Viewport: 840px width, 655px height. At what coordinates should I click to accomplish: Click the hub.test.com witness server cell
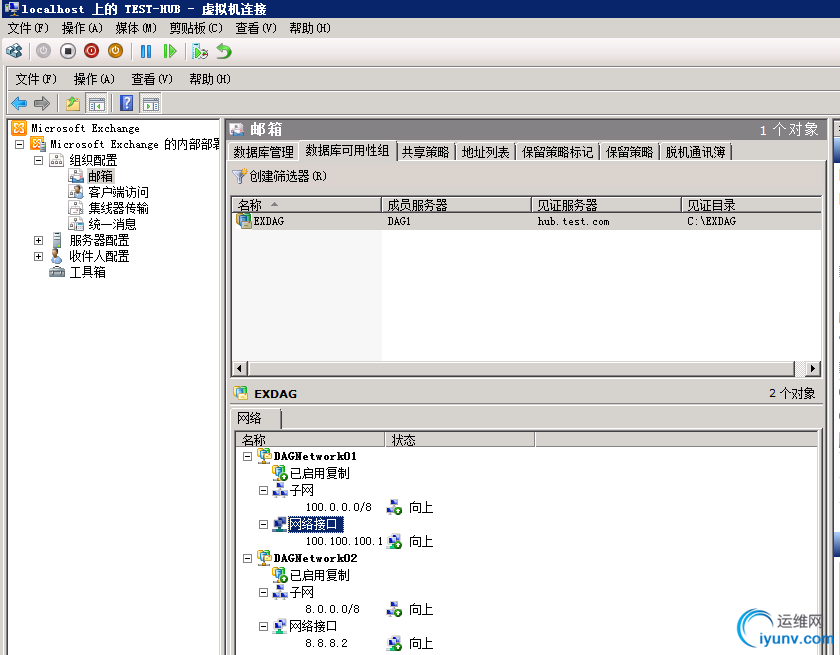[x=573, y=221]
